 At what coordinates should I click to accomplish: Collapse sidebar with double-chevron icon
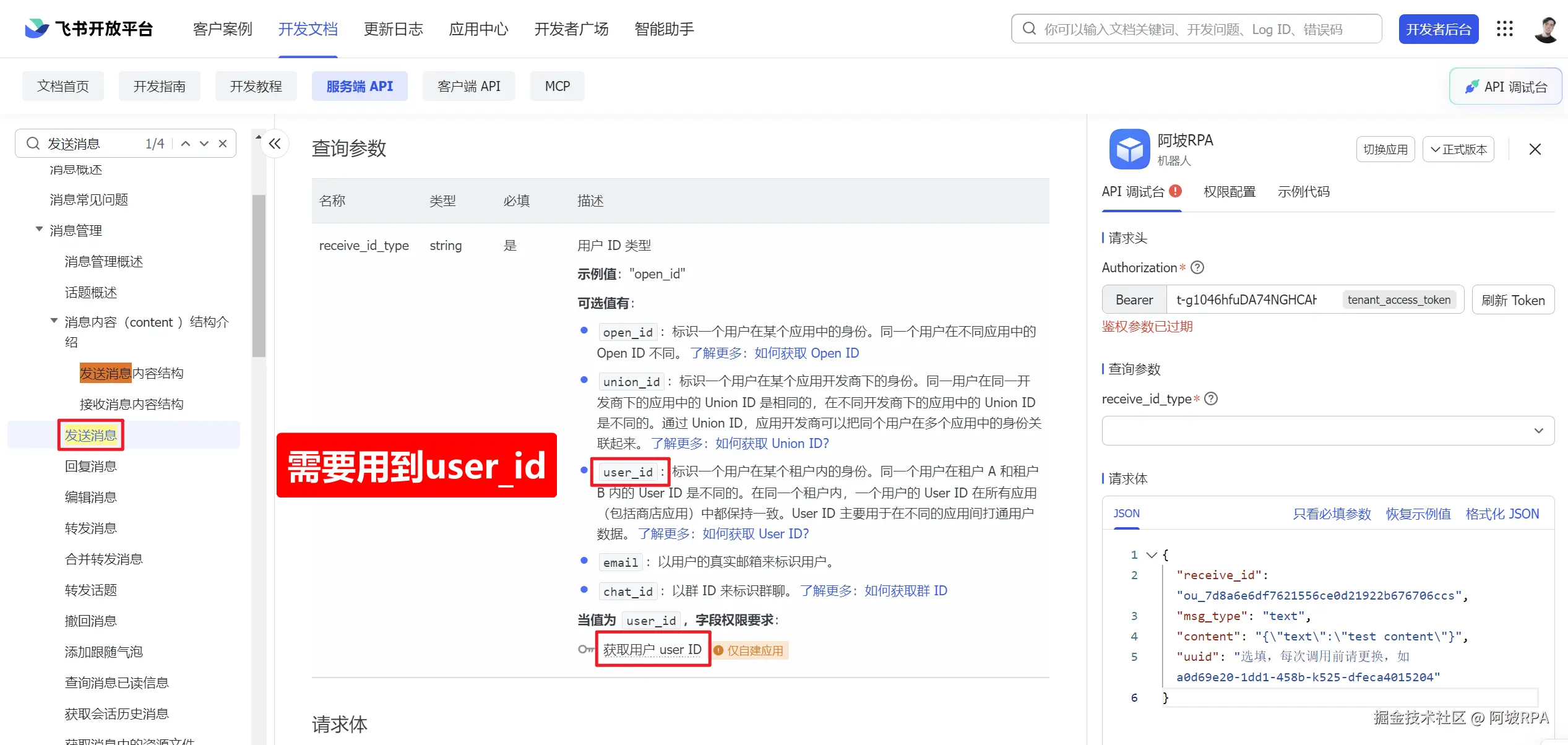tap(275, 144)
